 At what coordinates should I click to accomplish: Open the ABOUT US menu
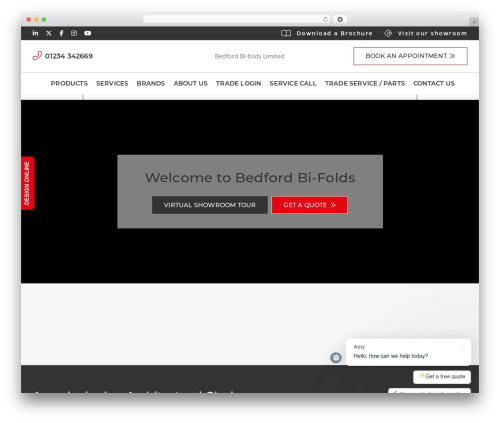[190, 83]
